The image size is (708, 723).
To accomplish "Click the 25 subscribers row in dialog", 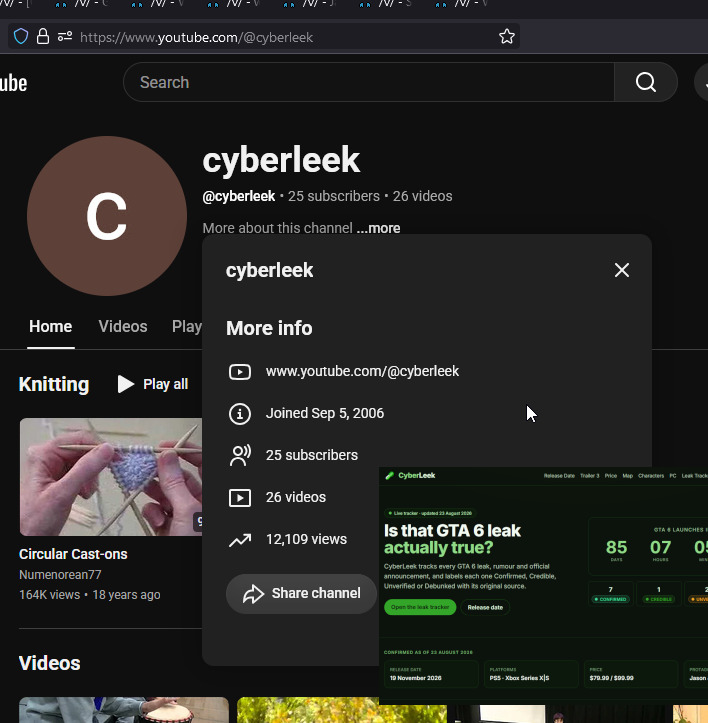I will pyautogui.click(x=312, y=455).
